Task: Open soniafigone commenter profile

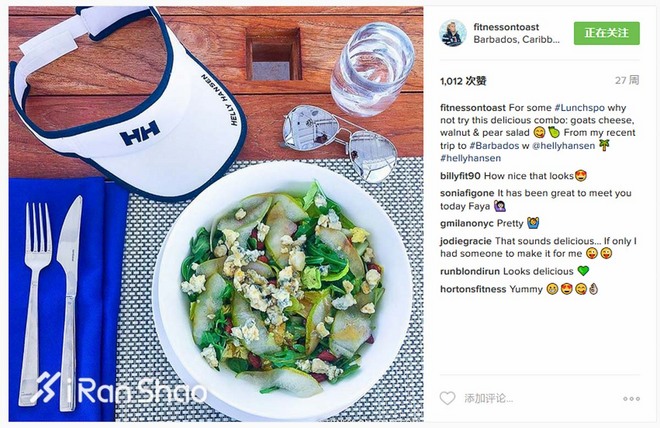Action: click(x=467, y=193)
